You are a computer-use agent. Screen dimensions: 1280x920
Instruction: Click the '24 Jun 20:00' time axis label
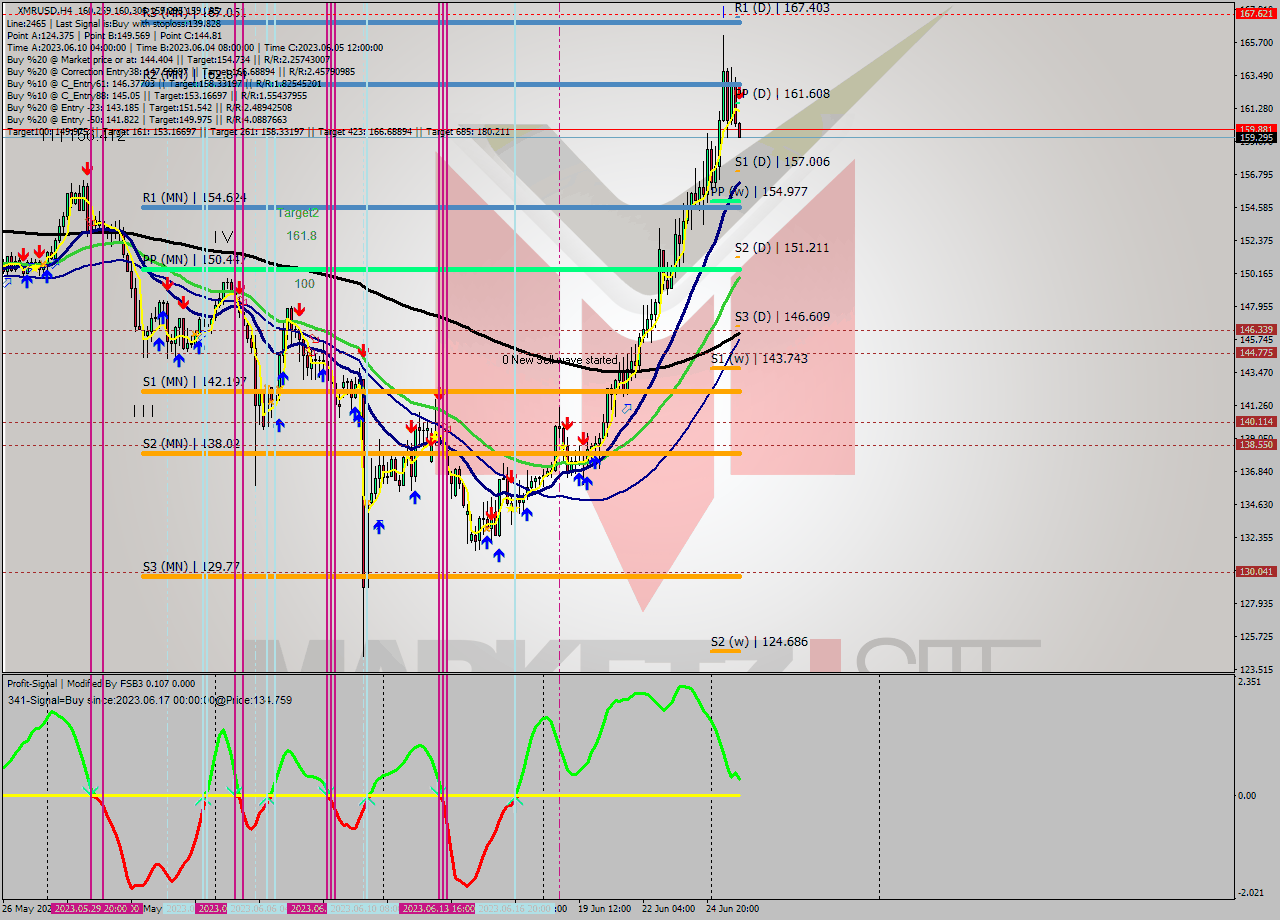(731, 909)
